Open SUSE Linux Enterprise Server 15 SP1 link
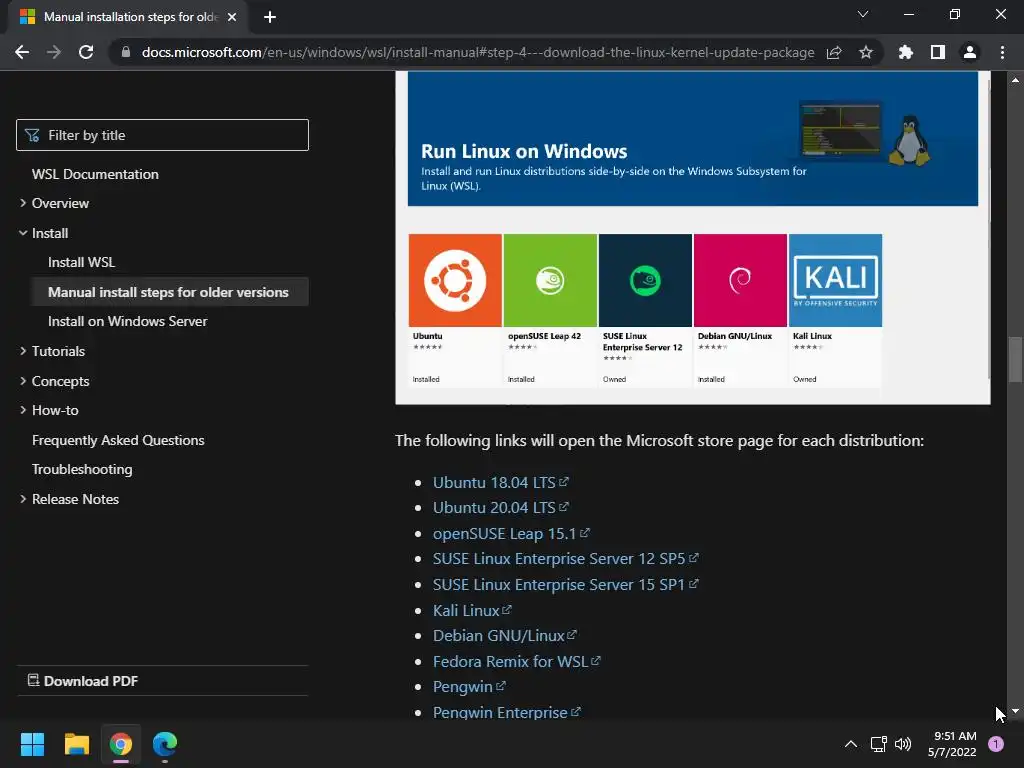This screenshot has height=768, width=1024. coord(566,584)
